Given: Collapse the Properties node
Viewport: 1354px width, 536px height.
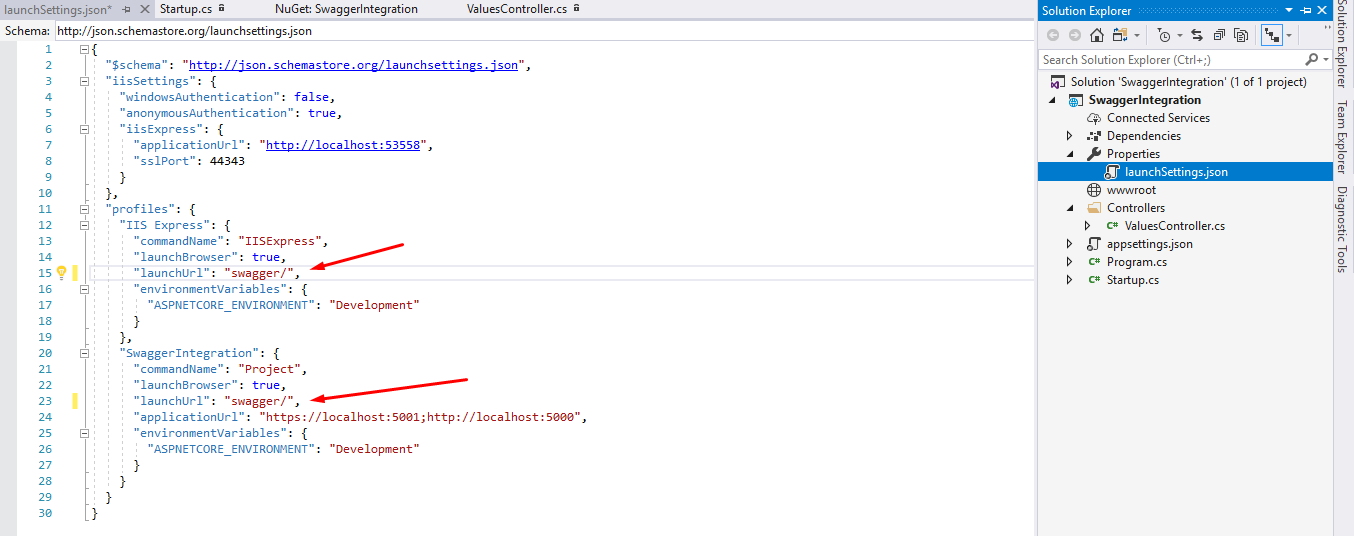Looking at the screenshot, I should pyautogui.click(x=1070, y=154).
